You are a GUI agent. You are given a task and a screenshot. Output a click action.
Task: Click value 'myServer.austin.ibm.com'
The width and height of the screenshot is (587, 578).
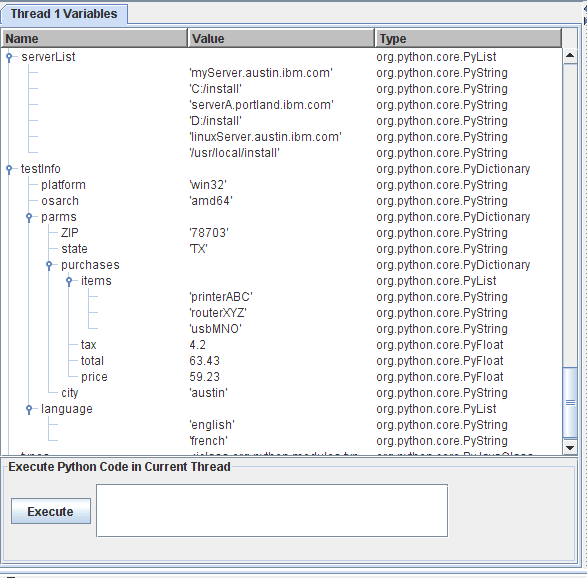(261, 73)
